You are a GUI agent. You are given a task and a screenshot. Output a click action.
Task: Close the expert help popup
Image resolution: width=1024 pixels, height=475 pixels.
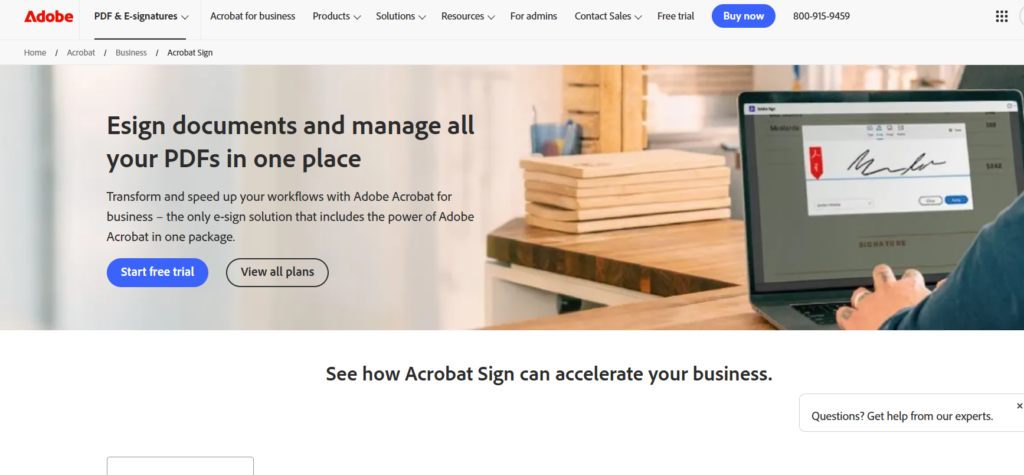[1019, 406]
